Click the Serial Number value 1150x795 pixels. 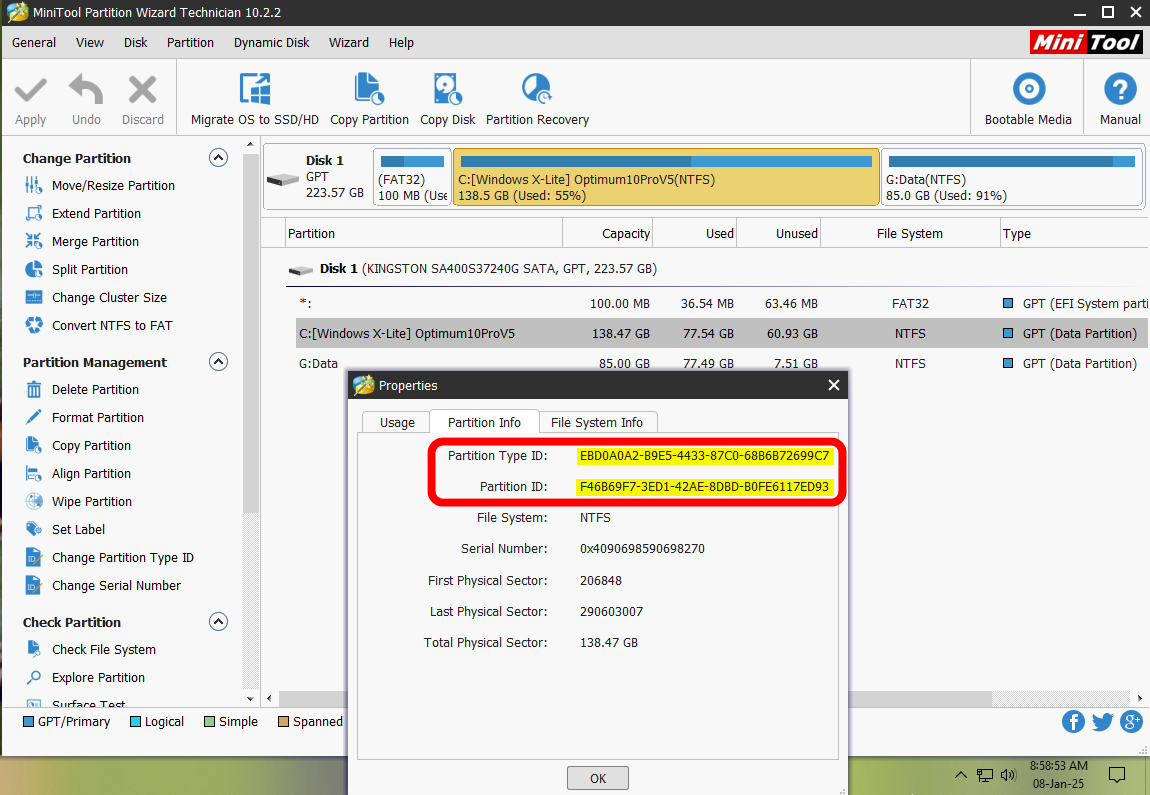pos(642,549)
